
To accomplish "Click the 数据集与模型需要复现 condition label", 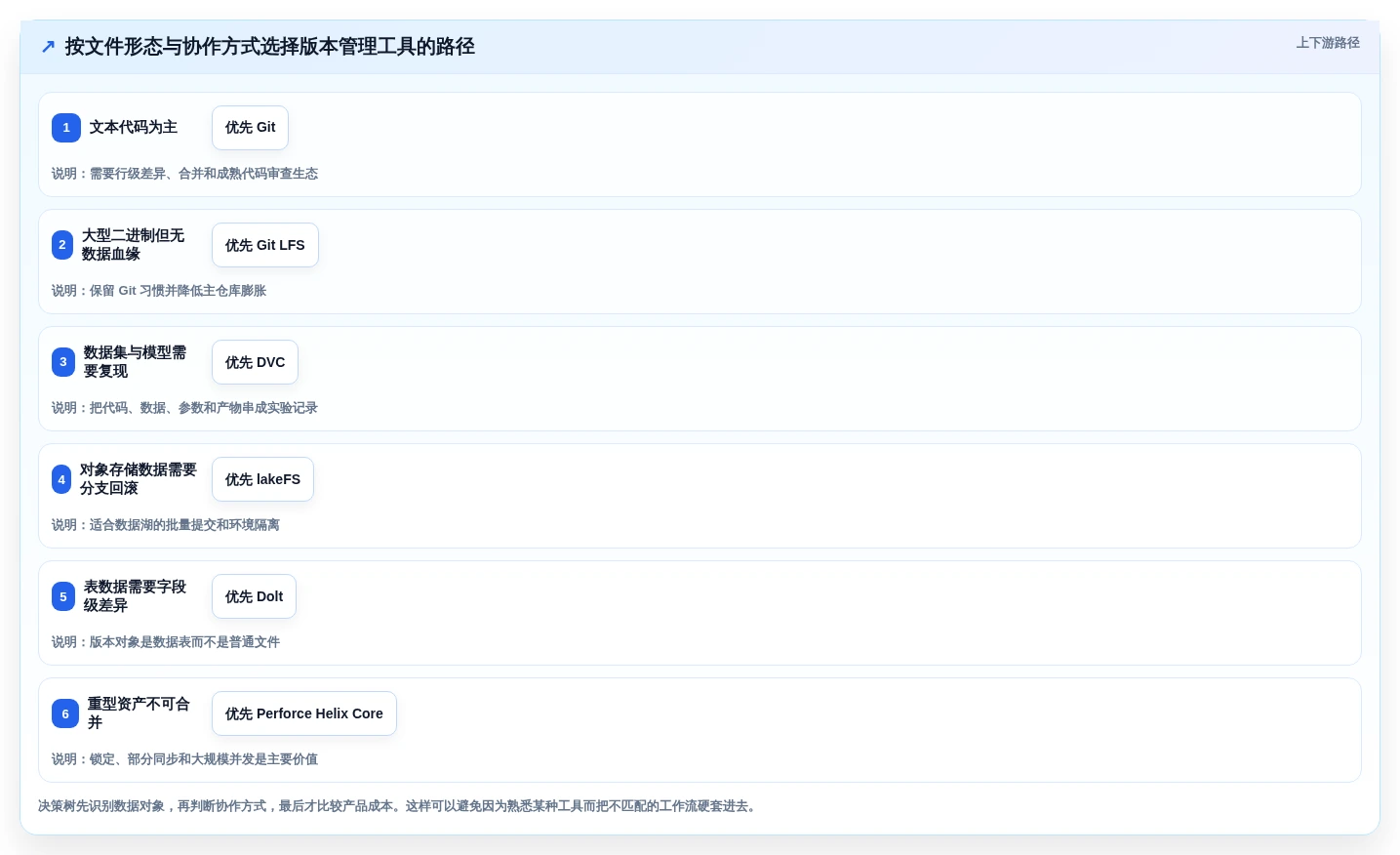I will [135, 362].
